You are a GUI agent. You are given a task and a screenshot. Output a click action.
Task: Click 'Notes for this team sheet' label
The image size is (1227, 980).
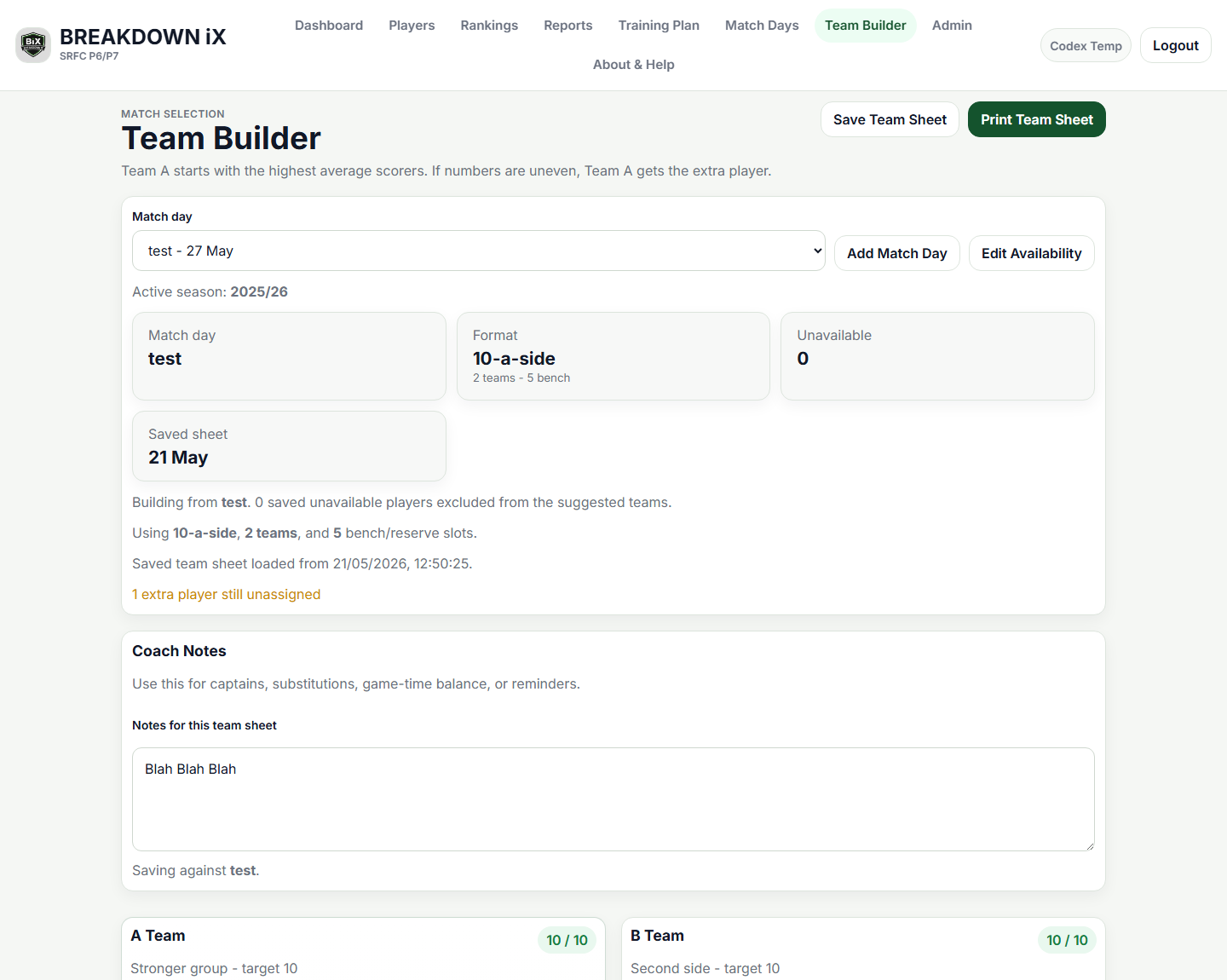pos(204,726)
